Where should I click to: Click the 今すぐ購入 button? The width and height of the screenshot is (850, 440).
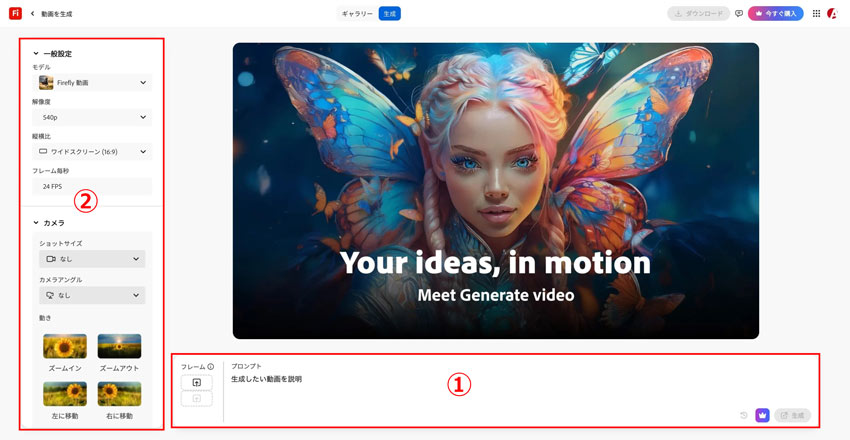coord(776,14)
